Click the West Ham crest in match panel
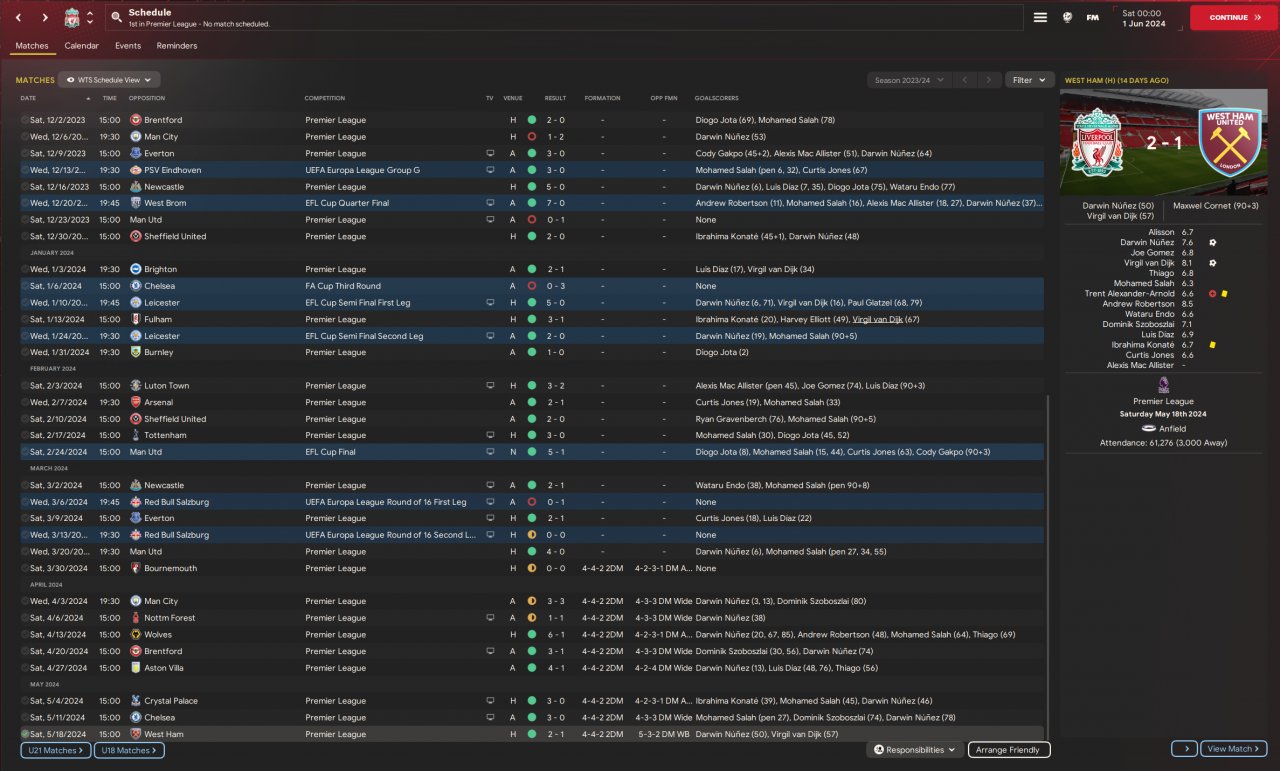 click(x=1232, y=143)
